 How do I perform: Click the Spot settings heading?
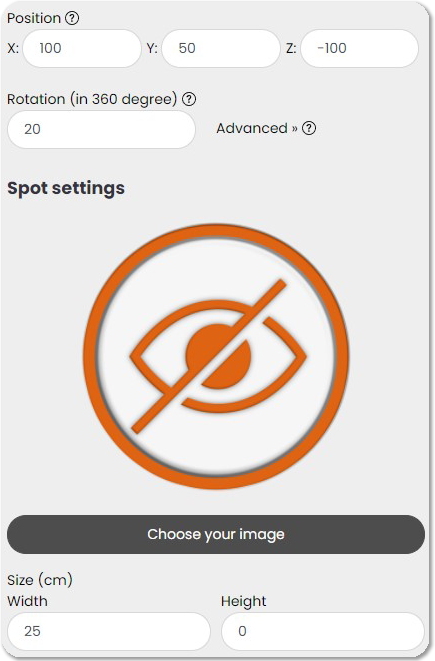[66, 188]
